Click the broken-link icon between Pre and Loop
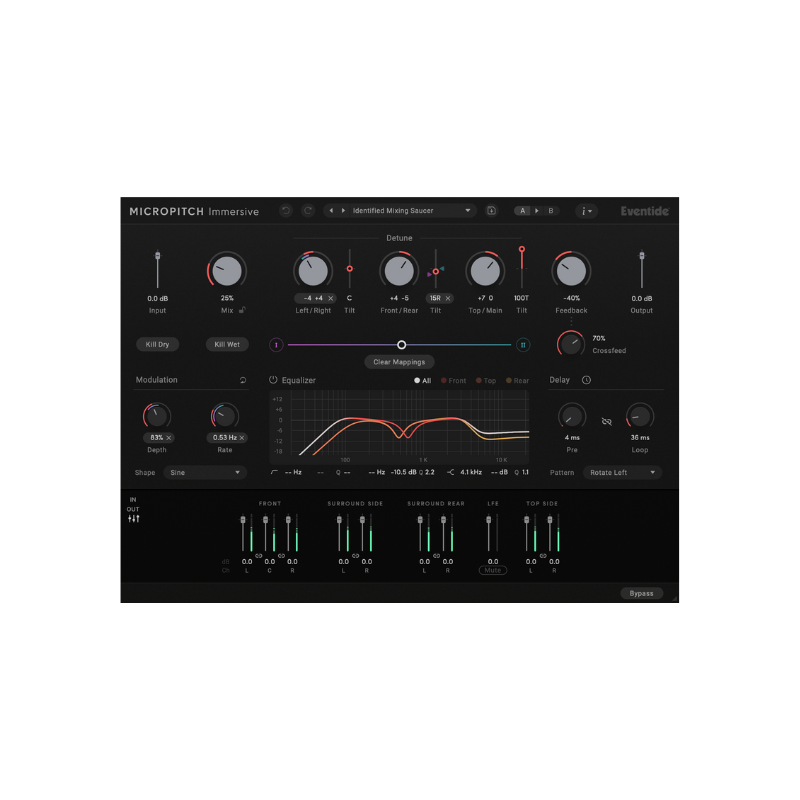800x800 pixels. 606,421
